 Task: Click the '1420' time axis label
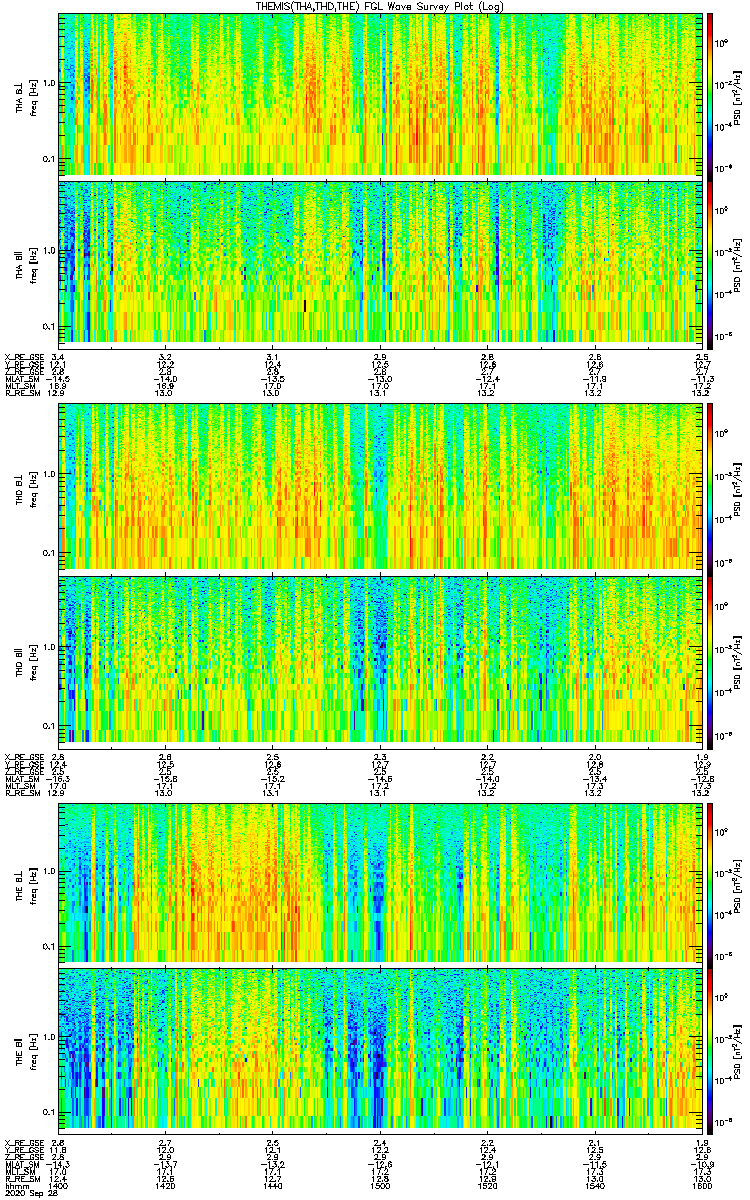tap(166, 1185)
